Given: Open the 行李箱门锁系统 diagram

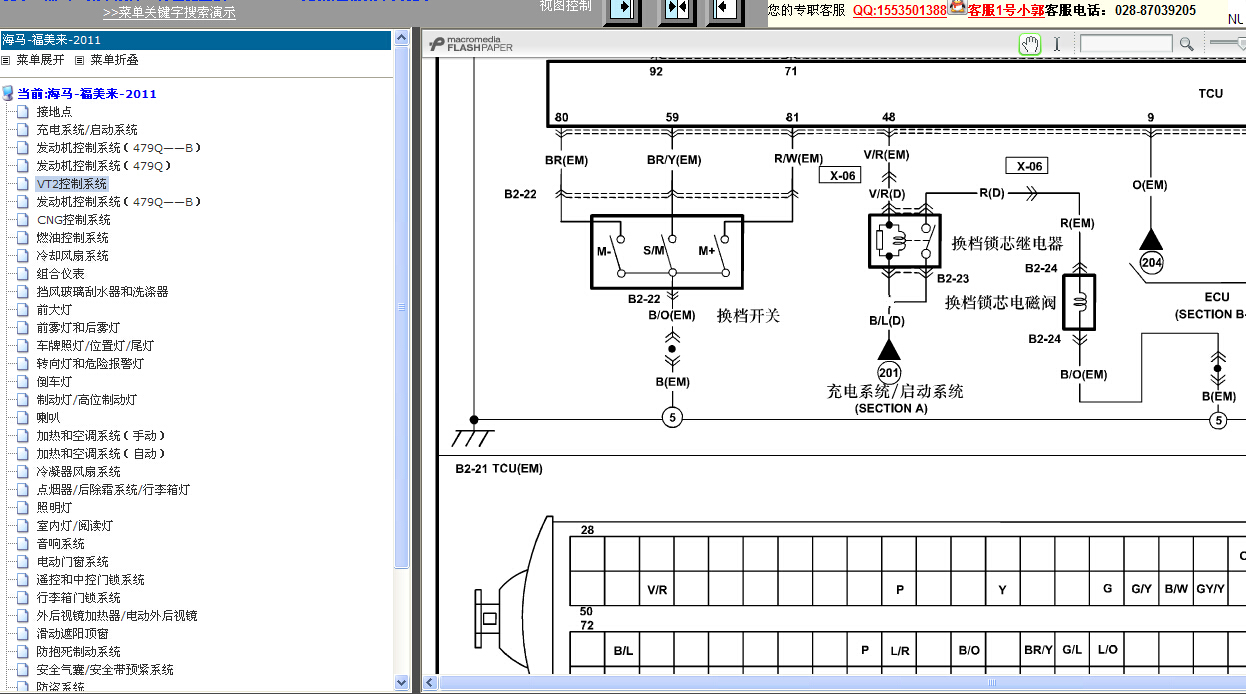Looking at the screenshot, I should tap(78, 598).
